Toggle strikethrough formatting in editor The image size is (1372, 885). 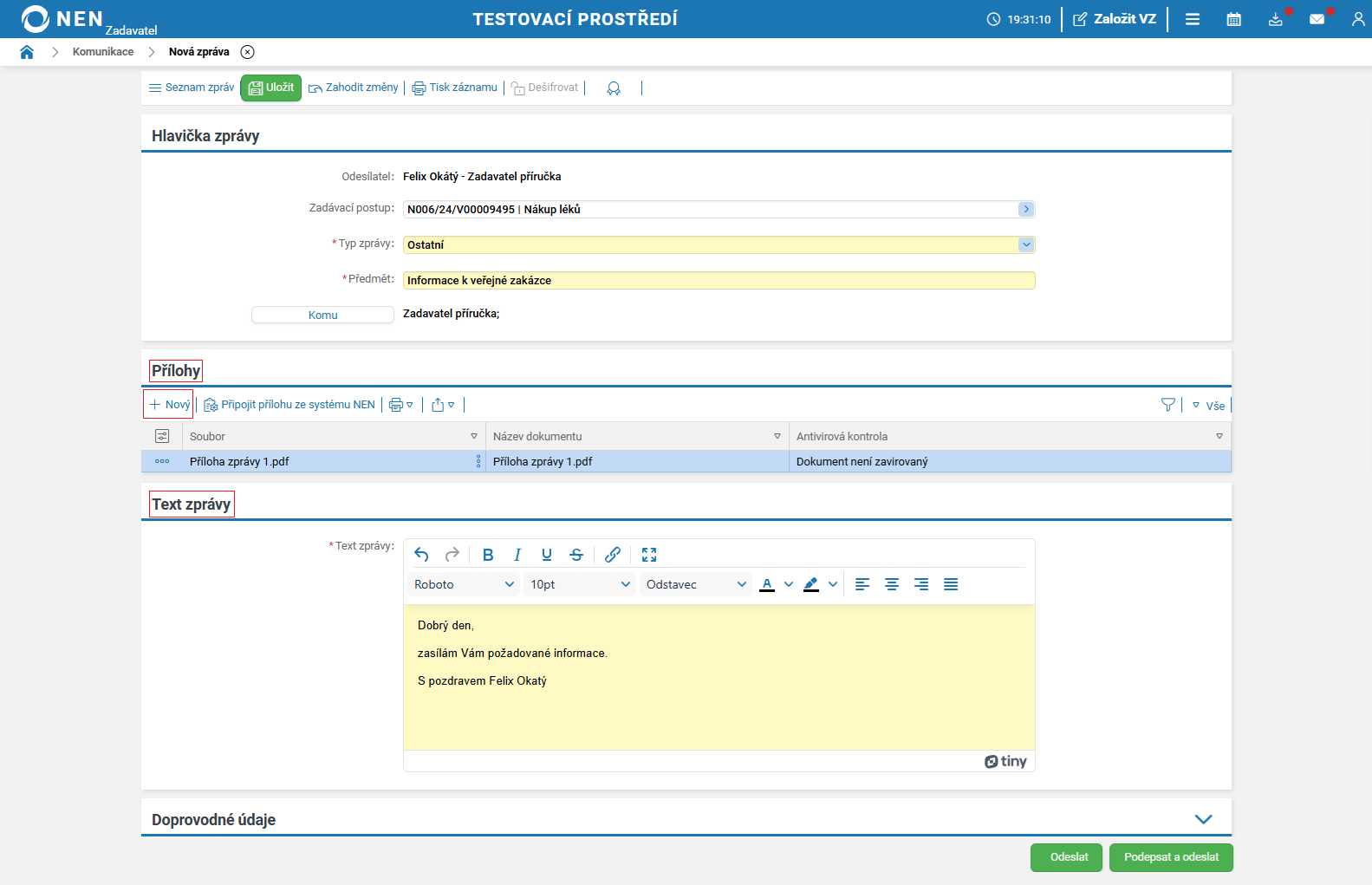576,555
